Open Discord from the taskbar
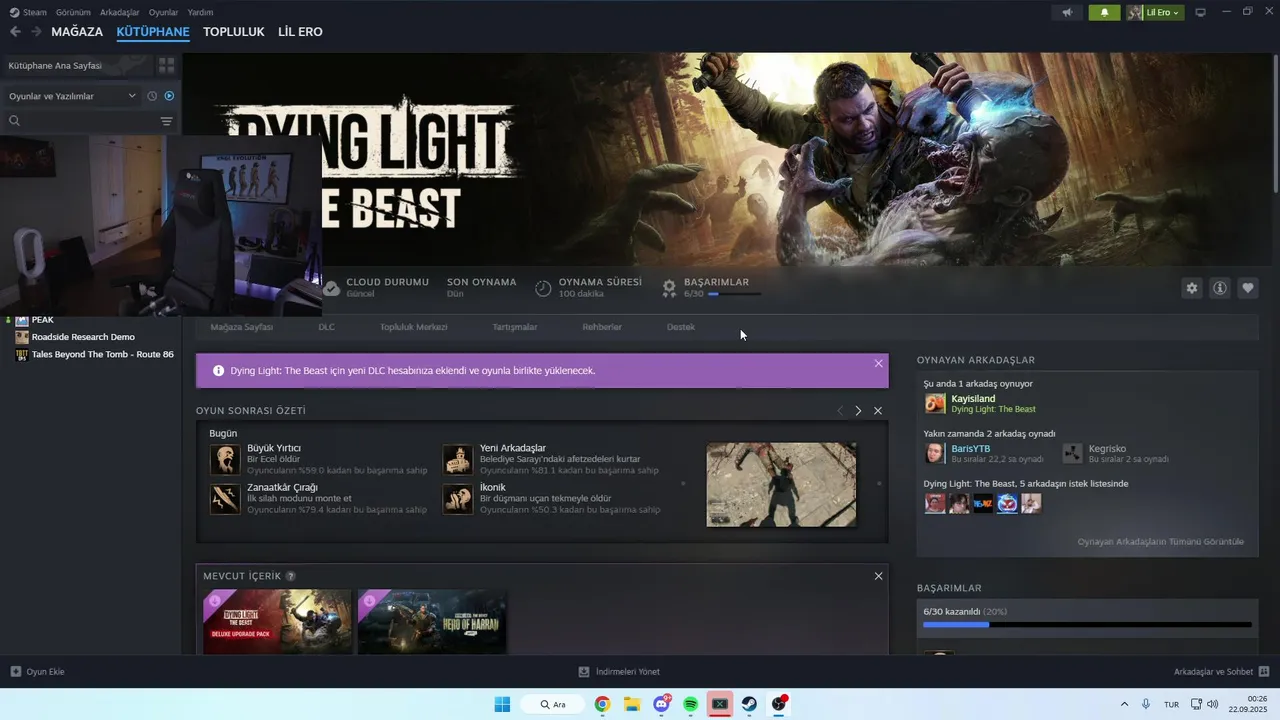This screenshot has height=720, width=1280. click(x=661, y=704)
